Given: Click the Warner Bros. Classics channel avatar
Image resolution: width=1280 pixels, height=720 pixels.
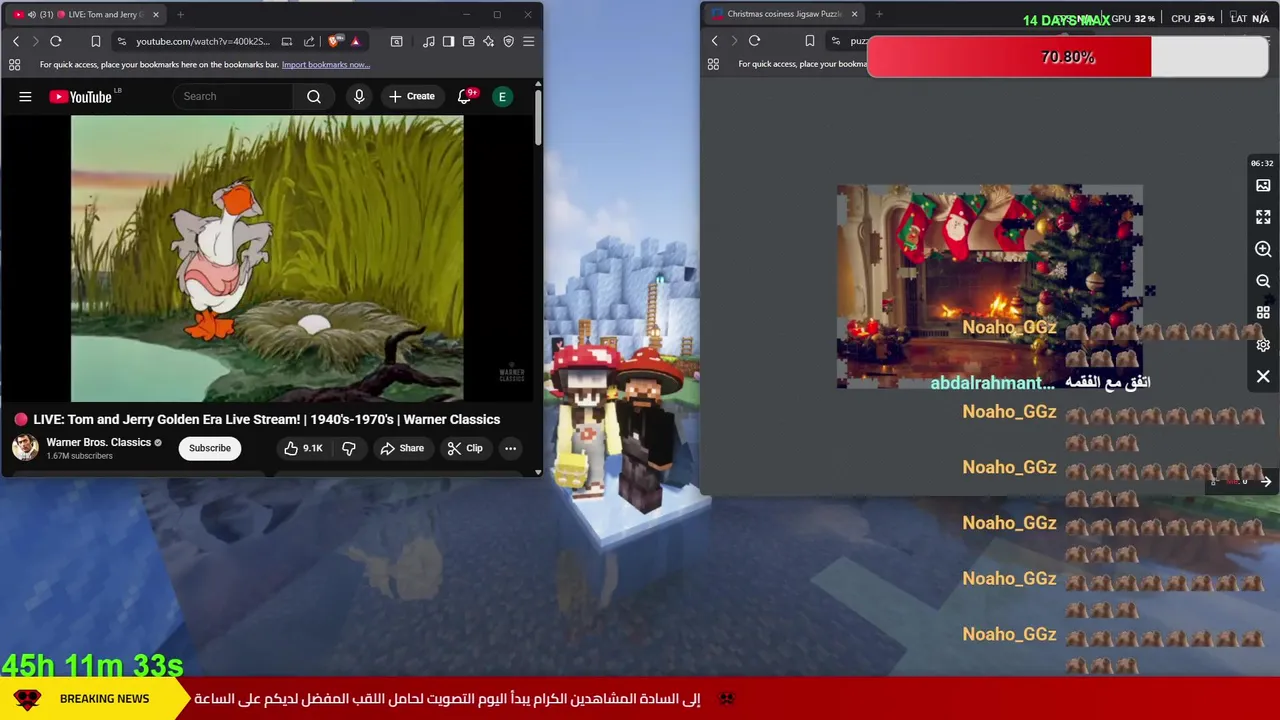Looking at the screenshot, I should pos(25,447).
